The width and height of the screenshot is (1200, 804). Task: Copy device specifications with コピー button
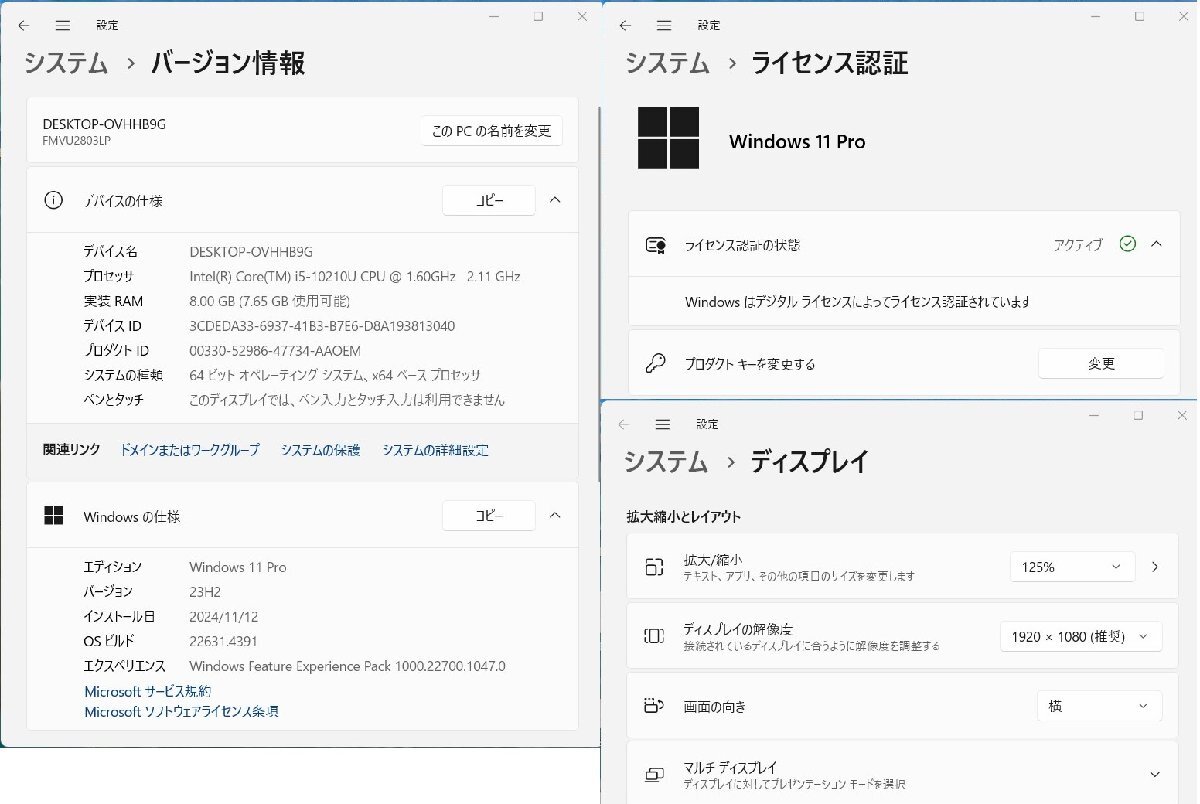(489, 200)
